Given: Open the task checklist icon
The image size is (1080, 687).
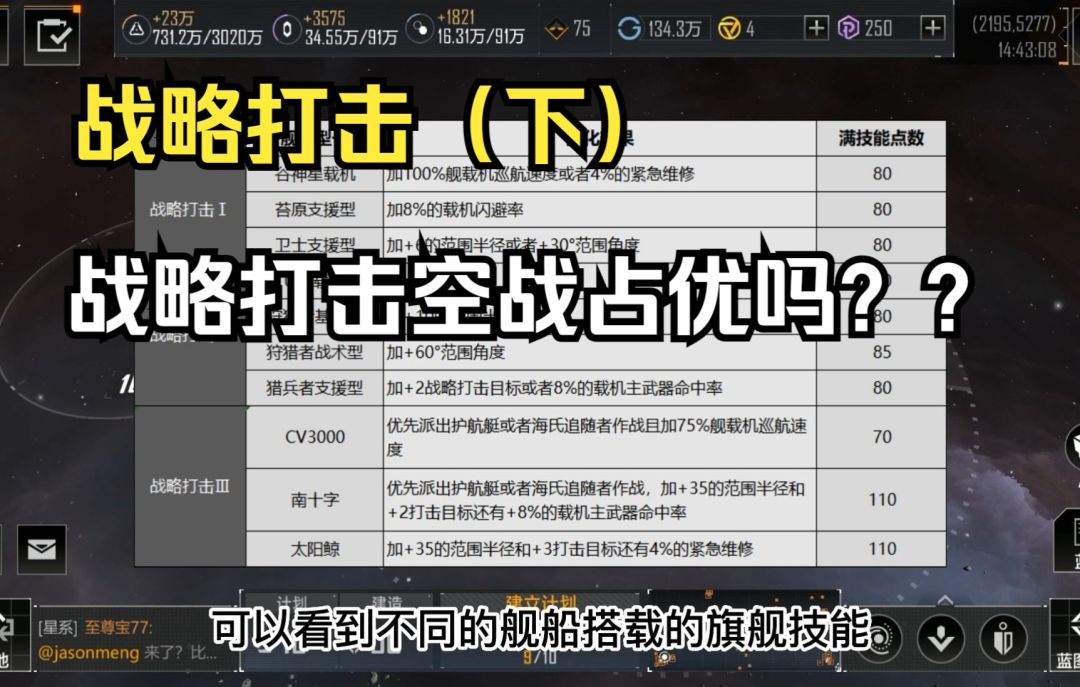Looking at the screenshot, I should point(54,35).
